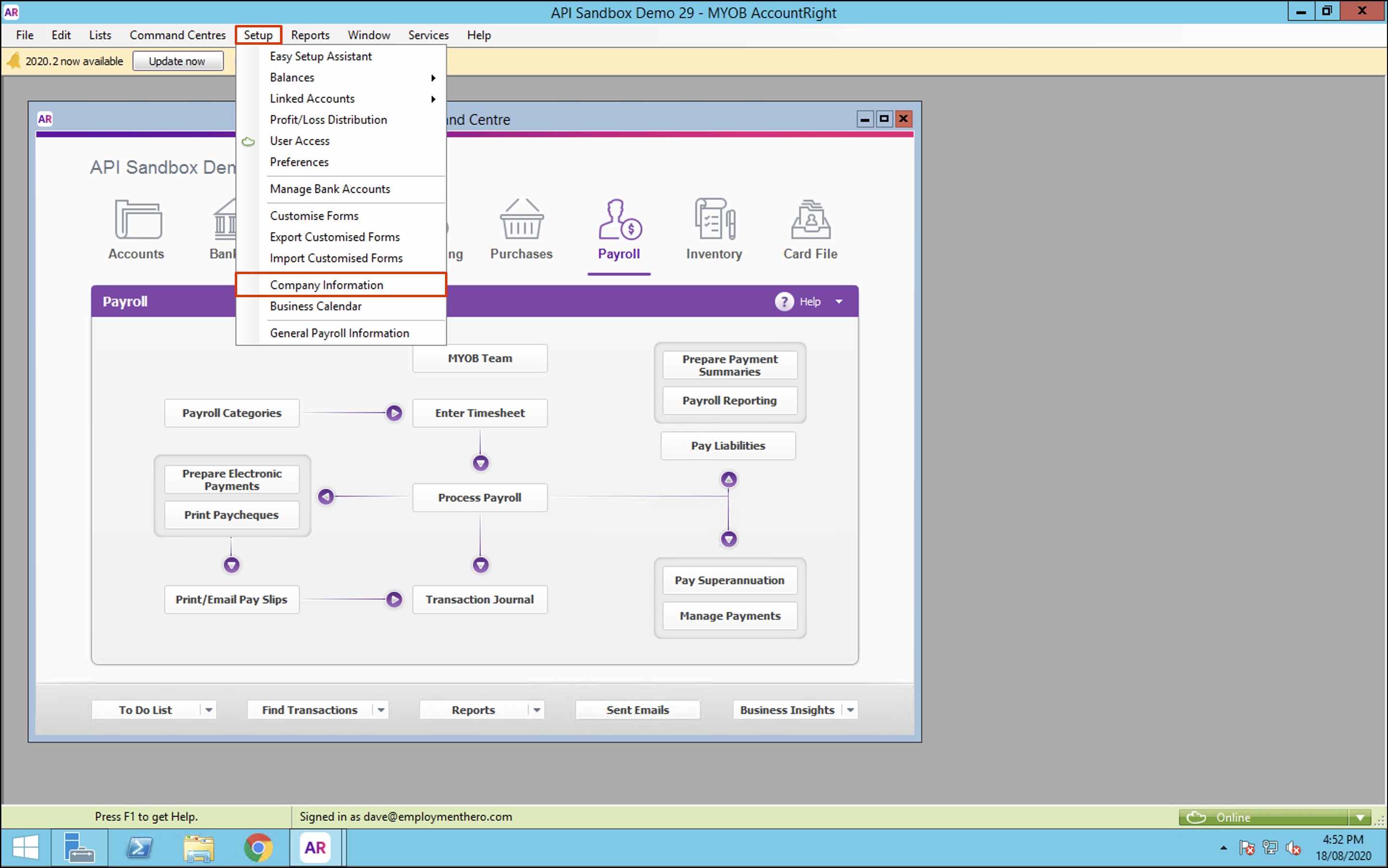Open the Preferences menu item
The width and height of the screenshot is (1388, 868).
299,162
